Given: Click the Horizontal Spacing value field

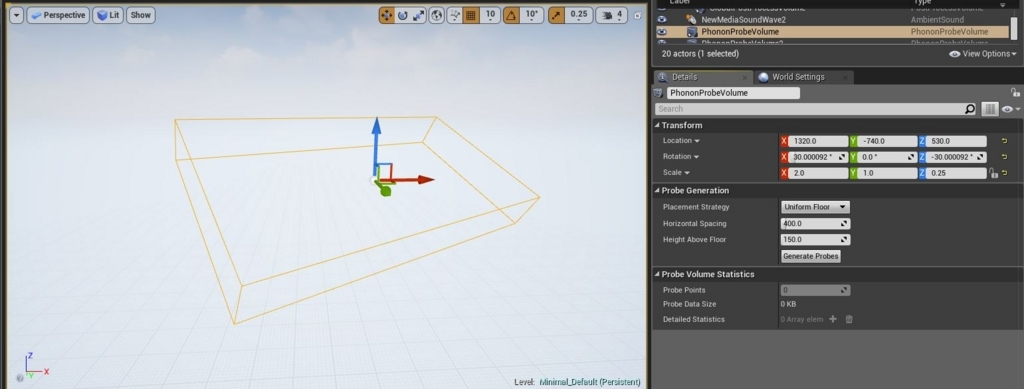Looking at the screenshot, I should pyautogui.click(x=815, y=223).
